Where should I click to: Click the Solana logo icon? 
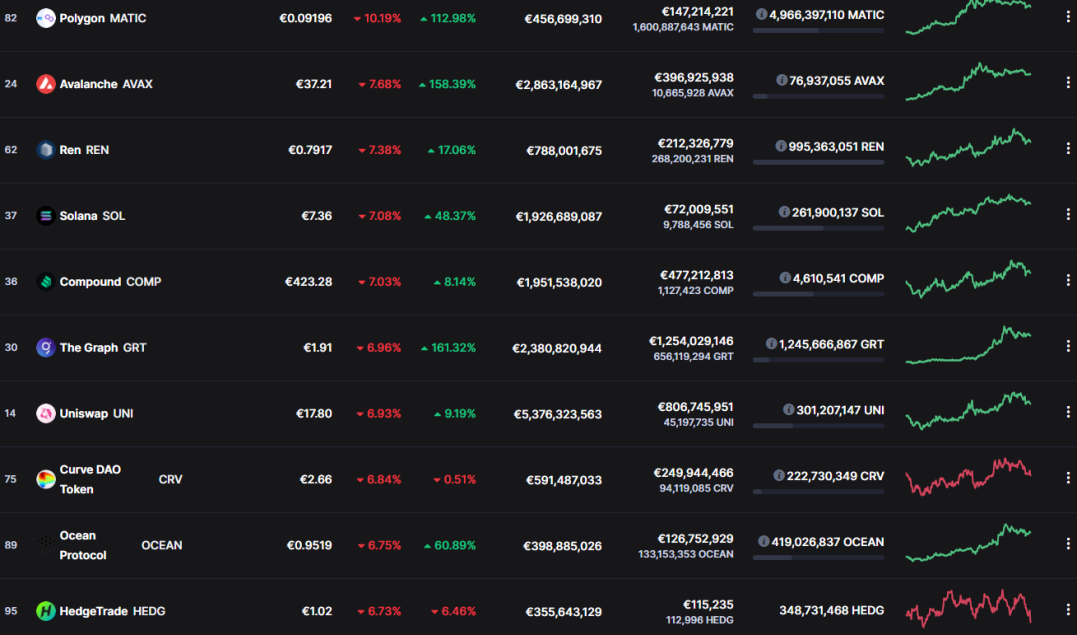pyautogui.click(x=45, y=216)
